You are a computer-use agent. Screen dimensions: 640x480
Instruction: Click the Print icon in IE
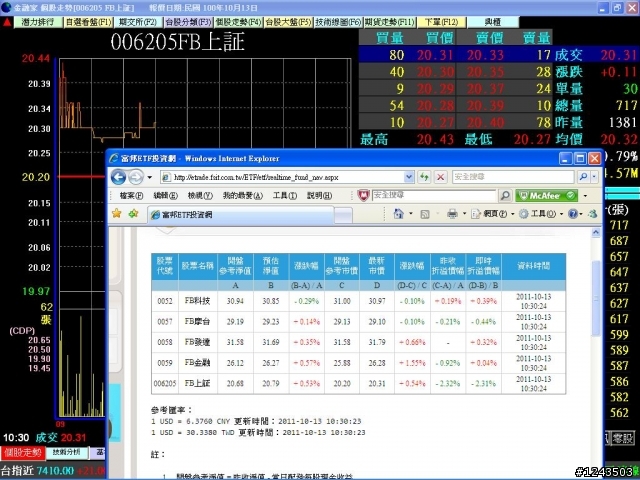[x=452, y=214]
